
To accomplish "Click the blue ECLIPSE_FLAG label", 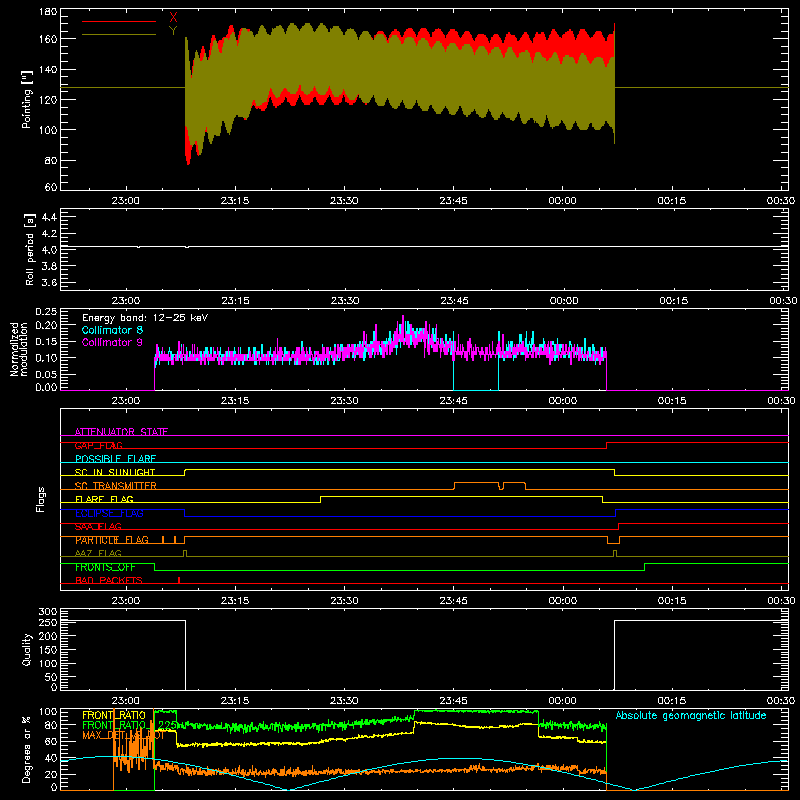I will (x=109, y=513).
